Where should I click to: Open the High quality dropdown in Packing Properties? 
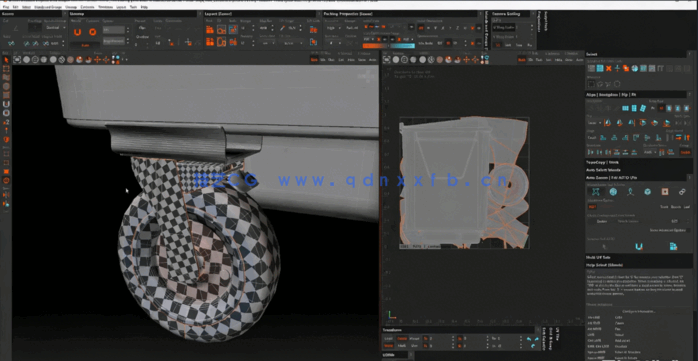[x=333, y=28]
